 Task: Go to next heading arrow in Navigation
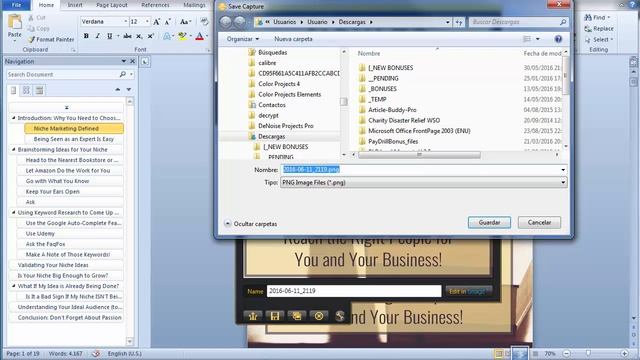(129, 89)
